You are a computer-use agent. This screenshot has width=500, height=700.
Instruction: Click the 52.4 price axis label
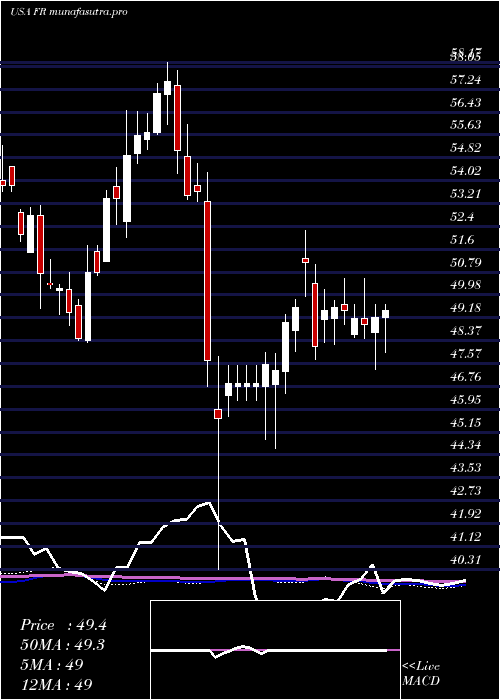tap(462, 217)
